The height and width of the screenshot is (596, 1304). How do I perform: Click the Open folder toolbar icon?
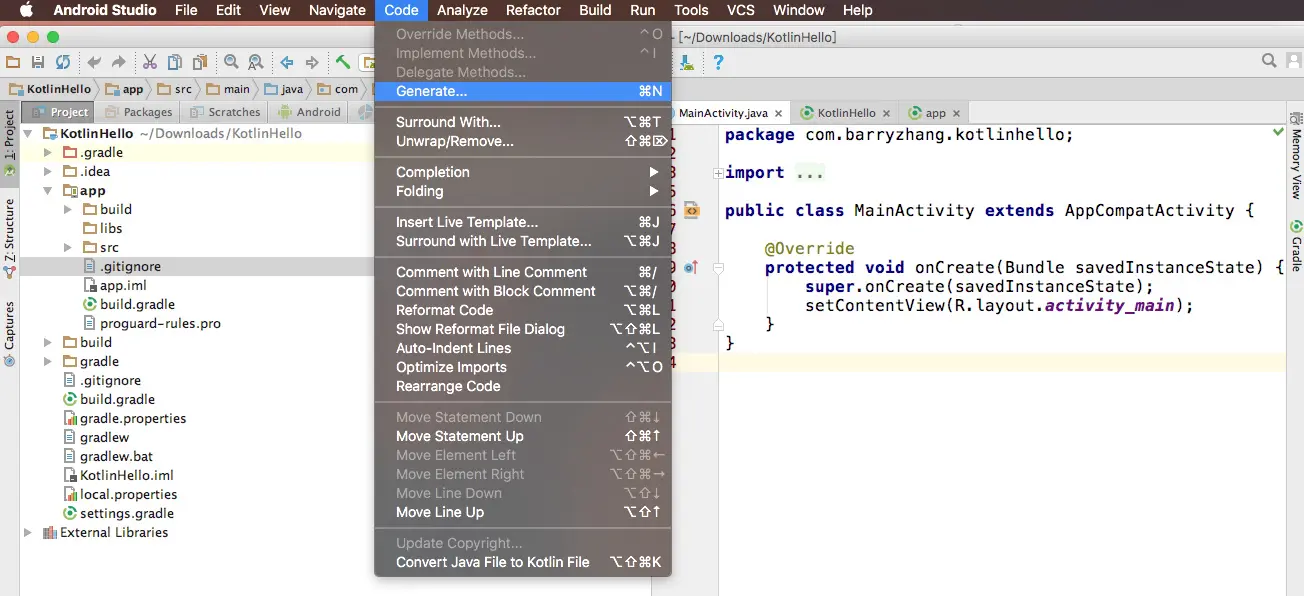(13, 62)
